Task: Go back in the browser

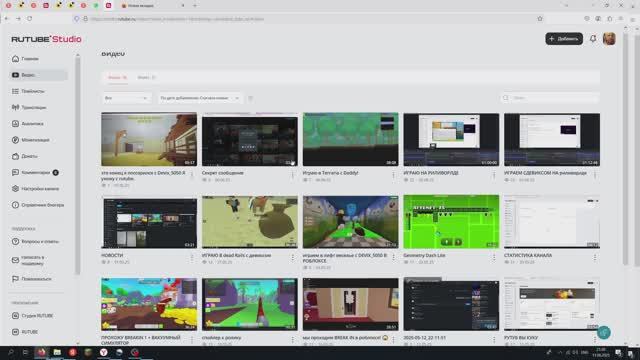Action: (7, 19)
